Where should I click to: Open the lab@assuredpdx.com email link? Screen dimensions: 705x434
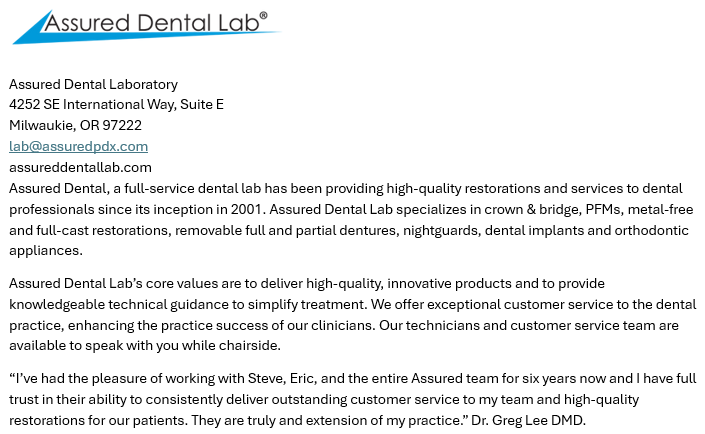pos(78,146)
